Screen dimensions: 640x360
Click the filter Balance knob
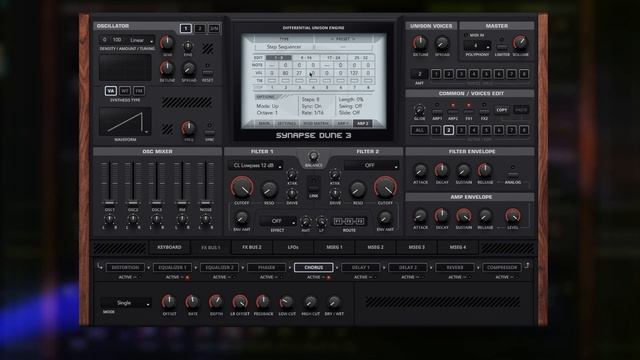click(313, 156)
